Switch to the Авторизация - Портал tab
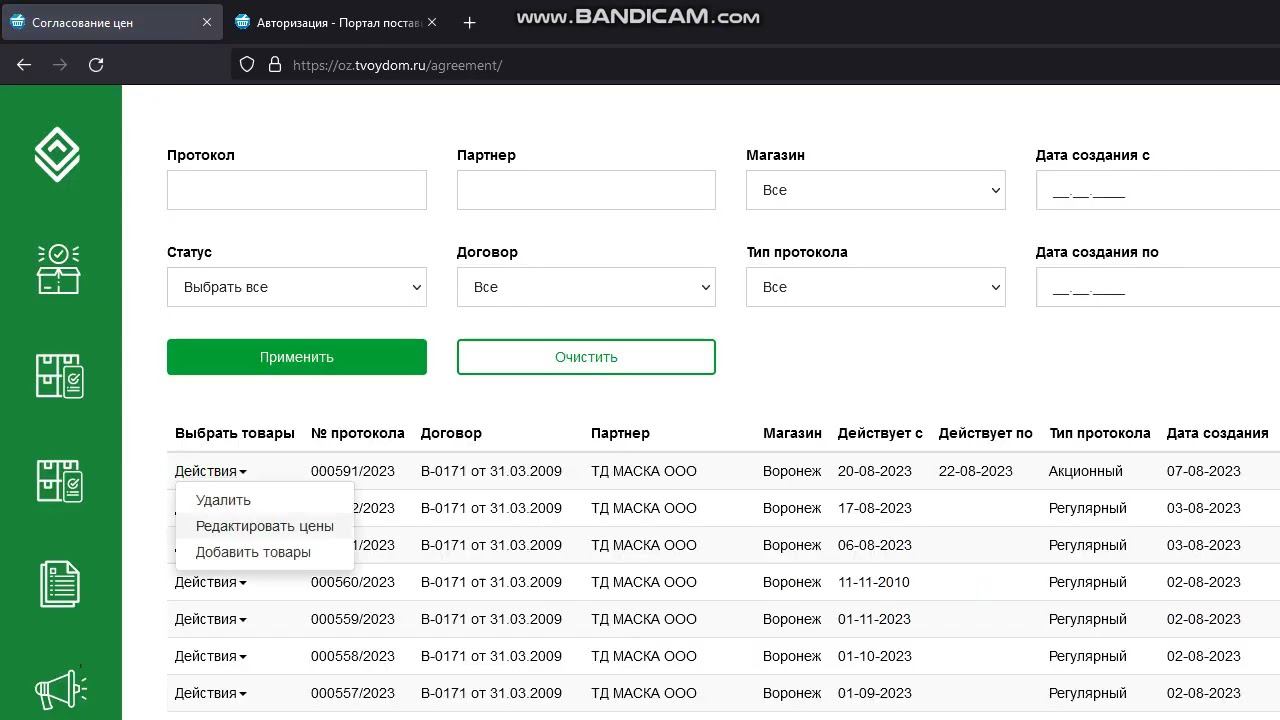 (340, 22)
